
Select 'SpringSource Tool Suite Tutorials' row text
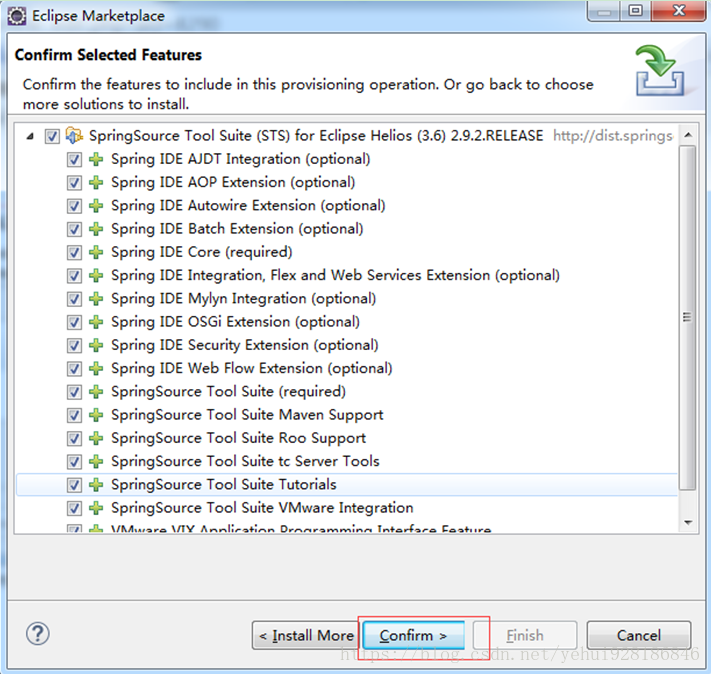tap(224, 484)
